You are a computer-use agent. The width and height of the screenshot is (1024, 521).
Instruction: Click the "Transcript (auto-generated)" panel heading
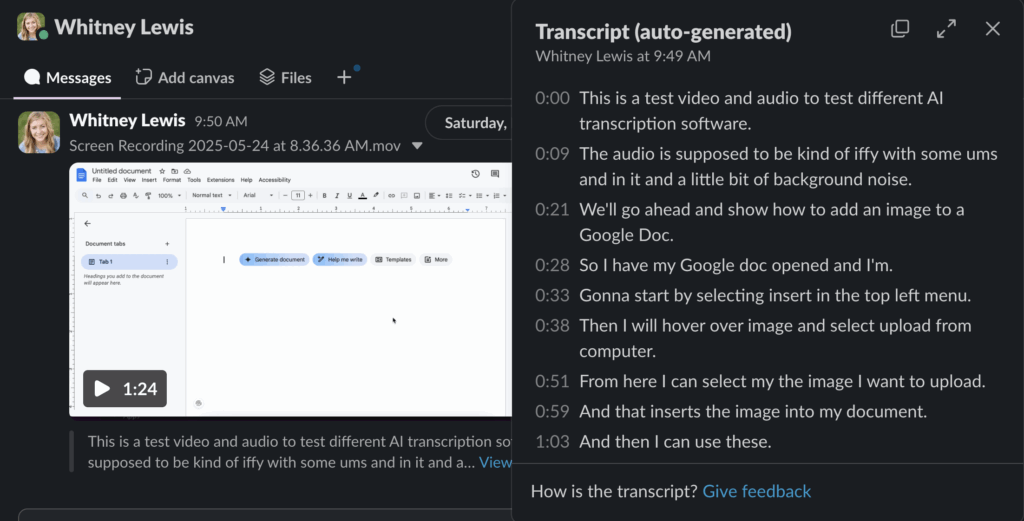tap(664, 31)
